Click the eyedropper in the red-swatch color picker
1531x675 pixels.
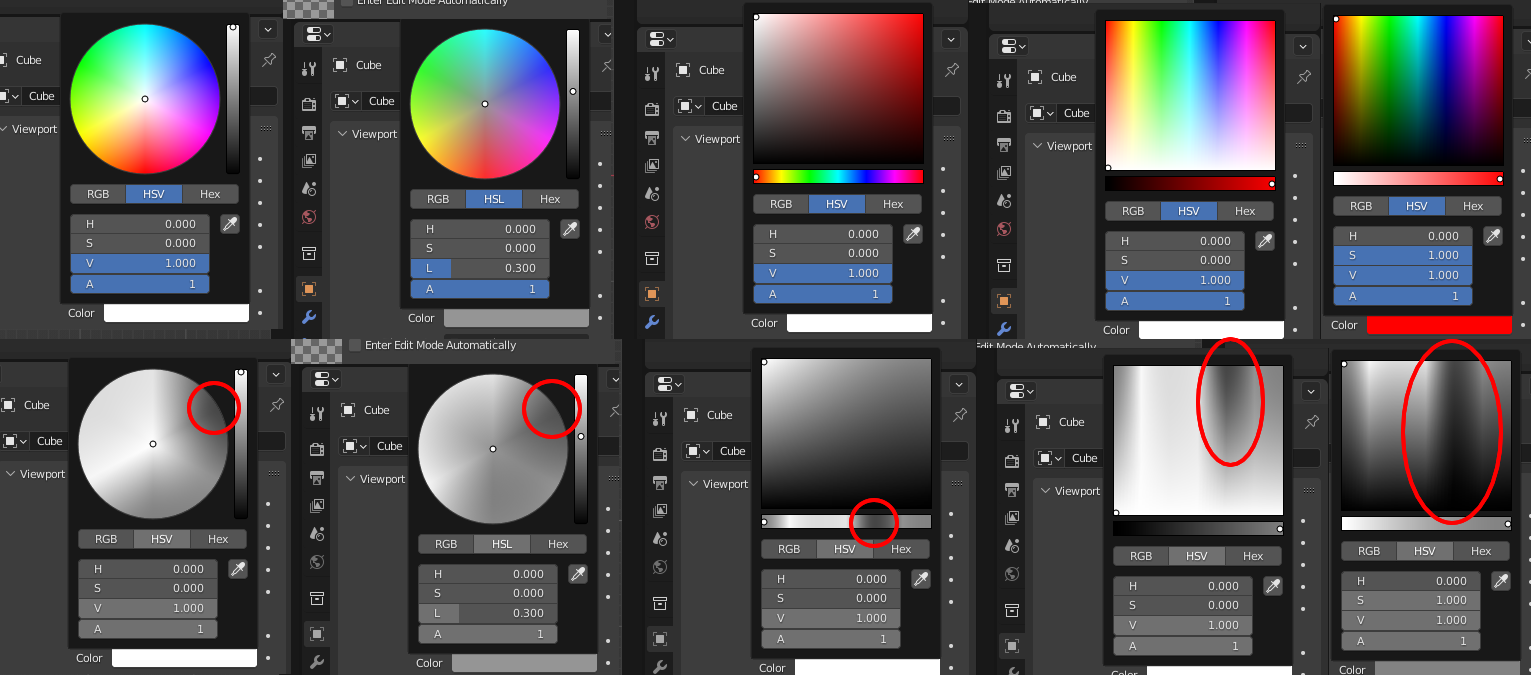pos(1493,236)
